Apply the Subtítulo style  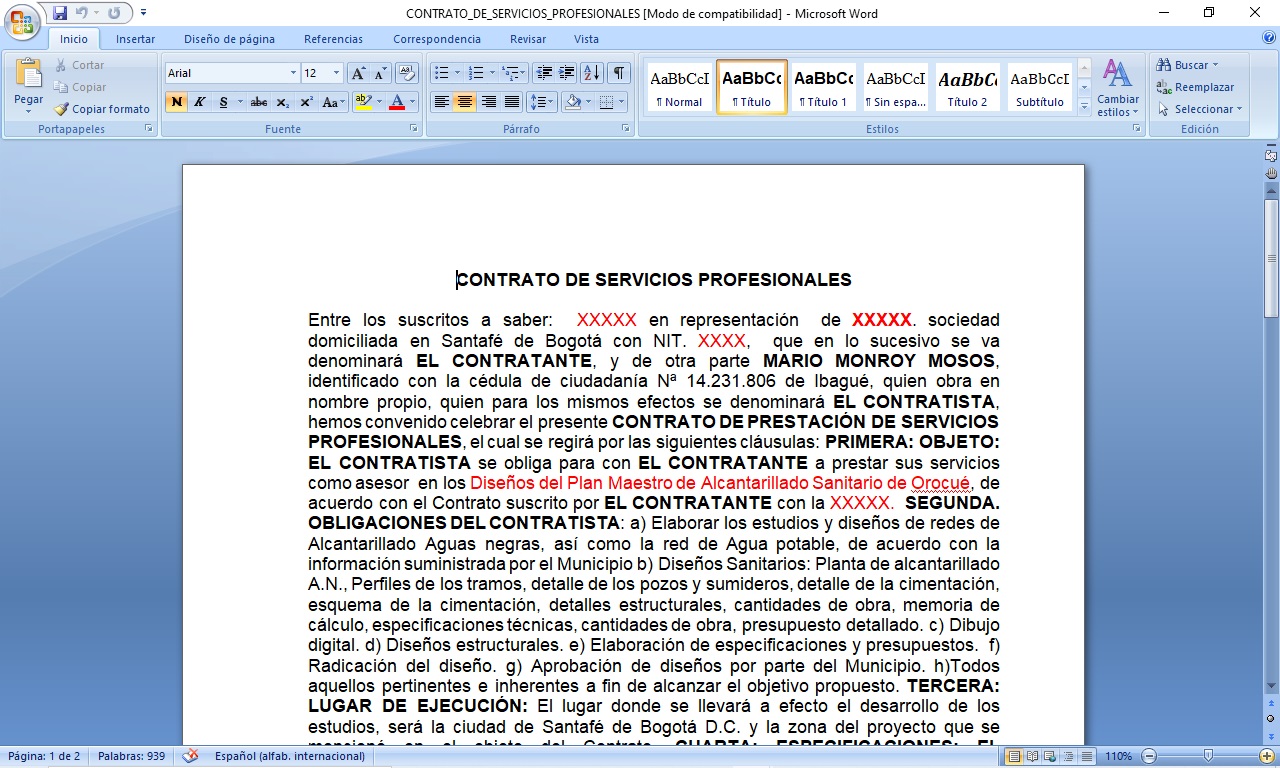pyautogui.click(x=1039, y=87)
